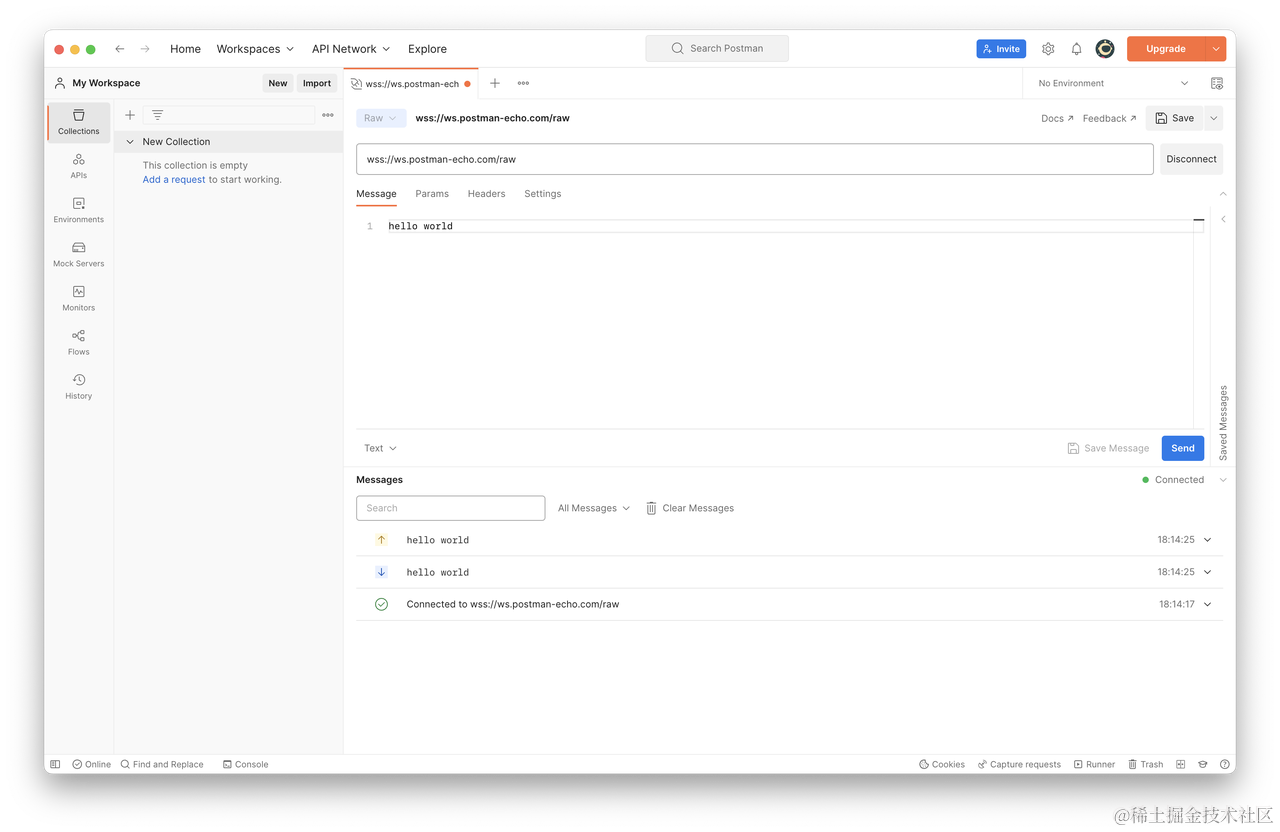Screen dimensions: 1280x832
Task: Save the WebSocket request
Action: (x=1174, y=118)
